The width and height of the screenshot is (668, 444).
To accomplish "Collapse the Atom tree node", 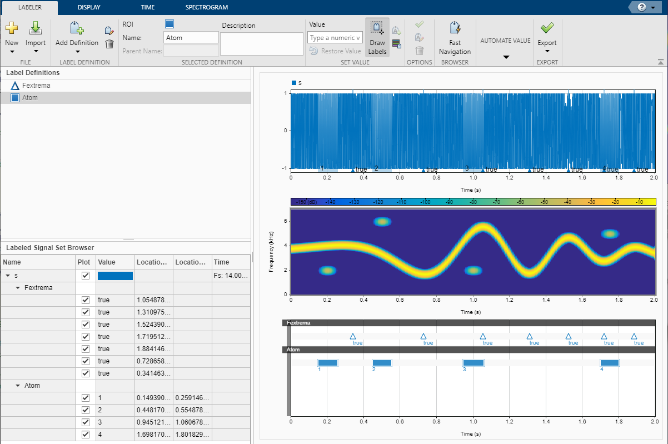I will coord(17,385).
